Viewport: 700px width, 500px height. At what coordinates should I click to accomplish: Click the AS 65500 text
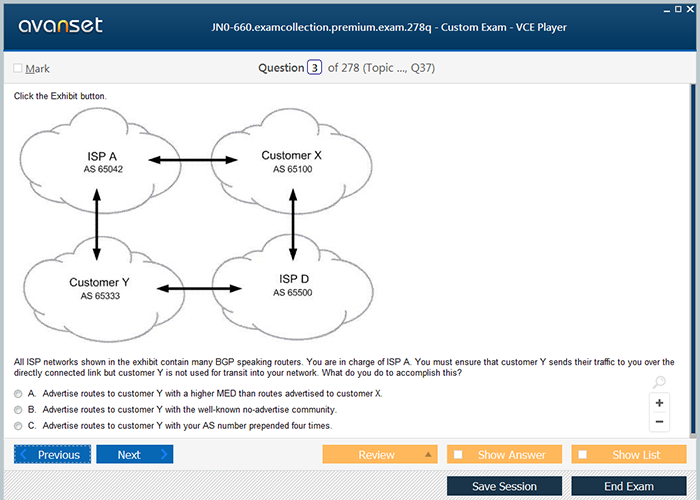coord(292,293)
